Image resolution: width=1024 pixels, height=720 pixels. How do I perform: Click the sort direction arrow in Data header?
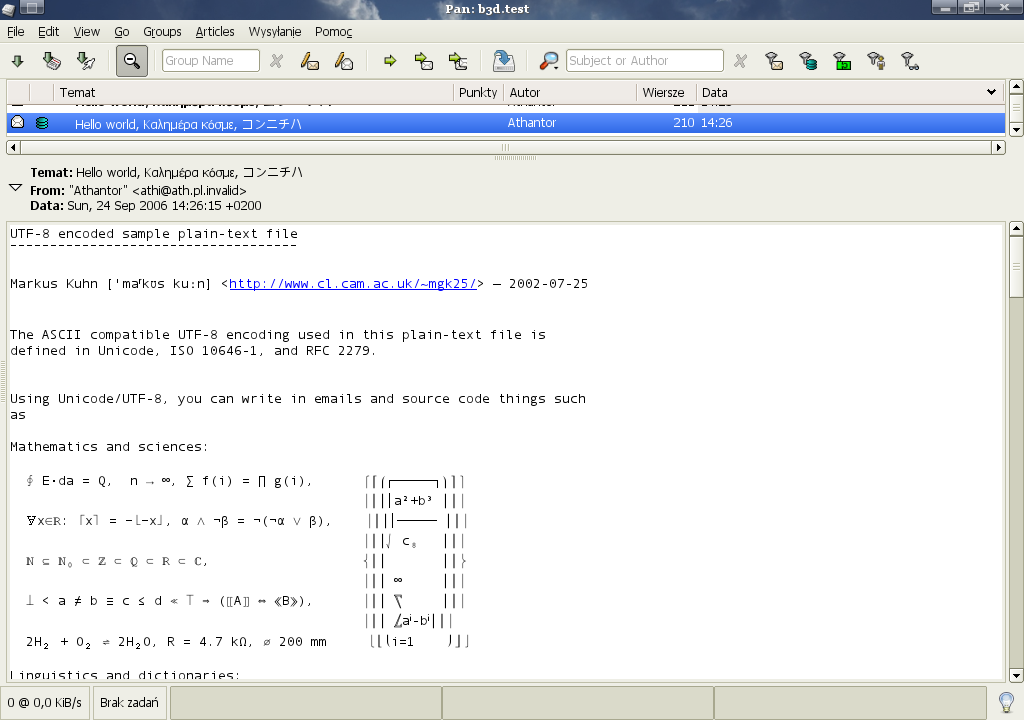[x=991, y=92]
